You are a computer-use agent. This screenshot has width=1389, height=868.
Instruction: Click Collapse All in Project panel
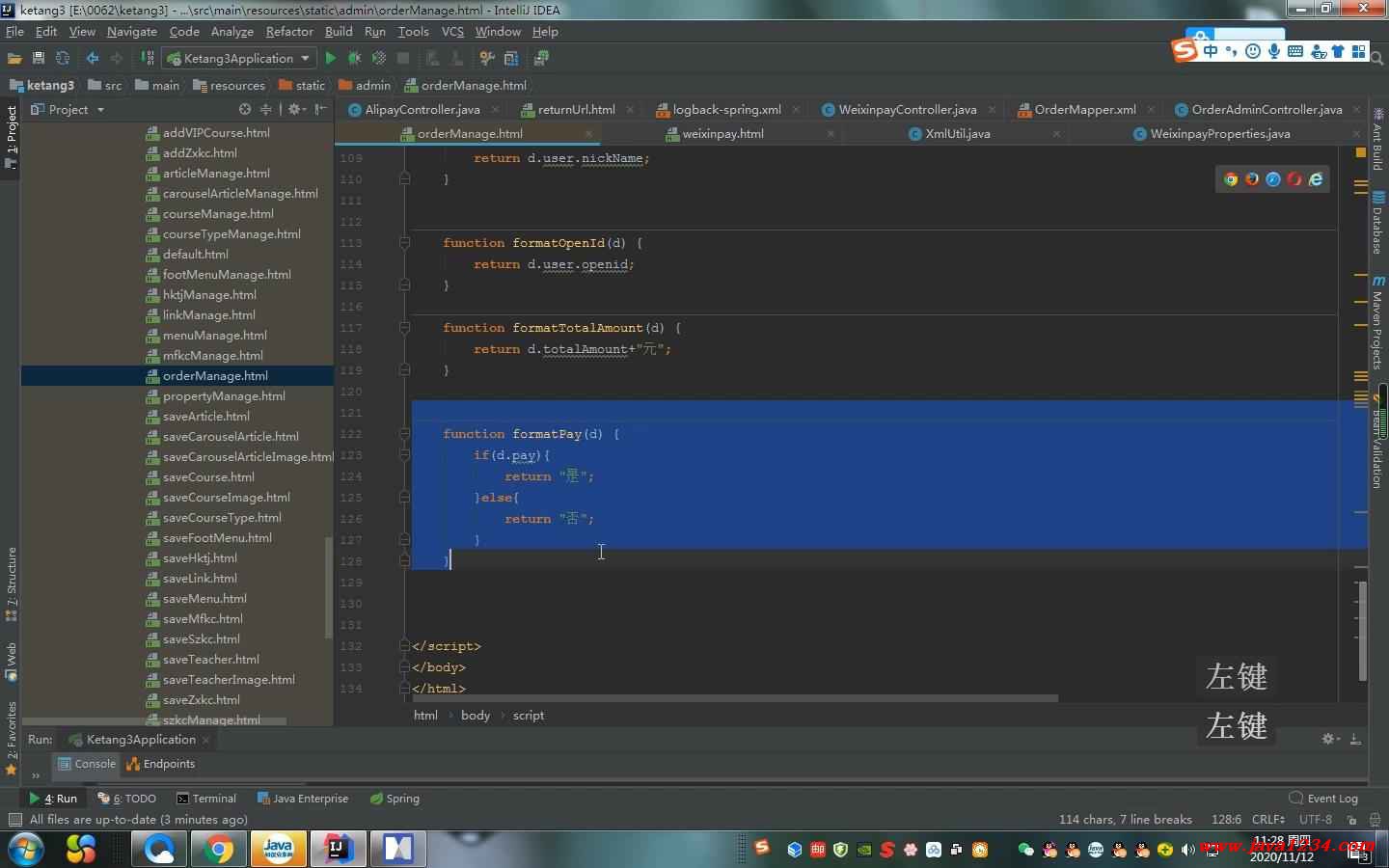tap(266, 109)
